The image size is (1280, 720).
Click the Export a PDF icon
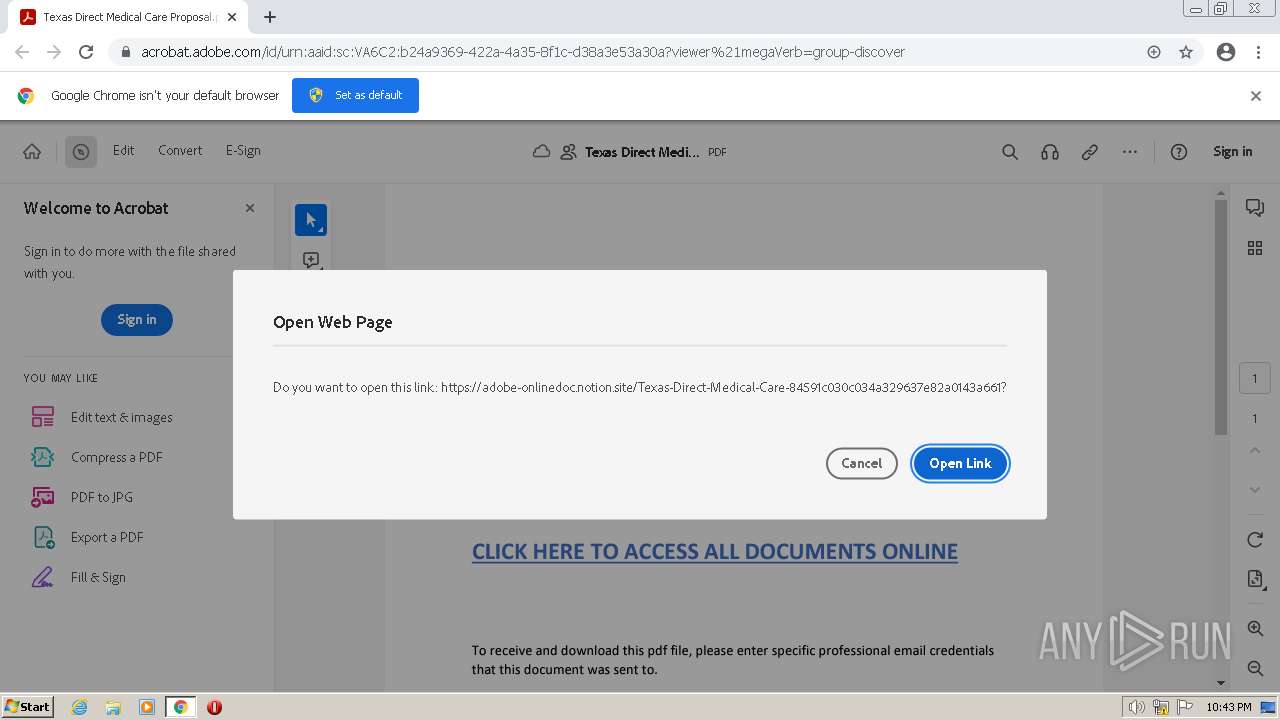point(44,537)
